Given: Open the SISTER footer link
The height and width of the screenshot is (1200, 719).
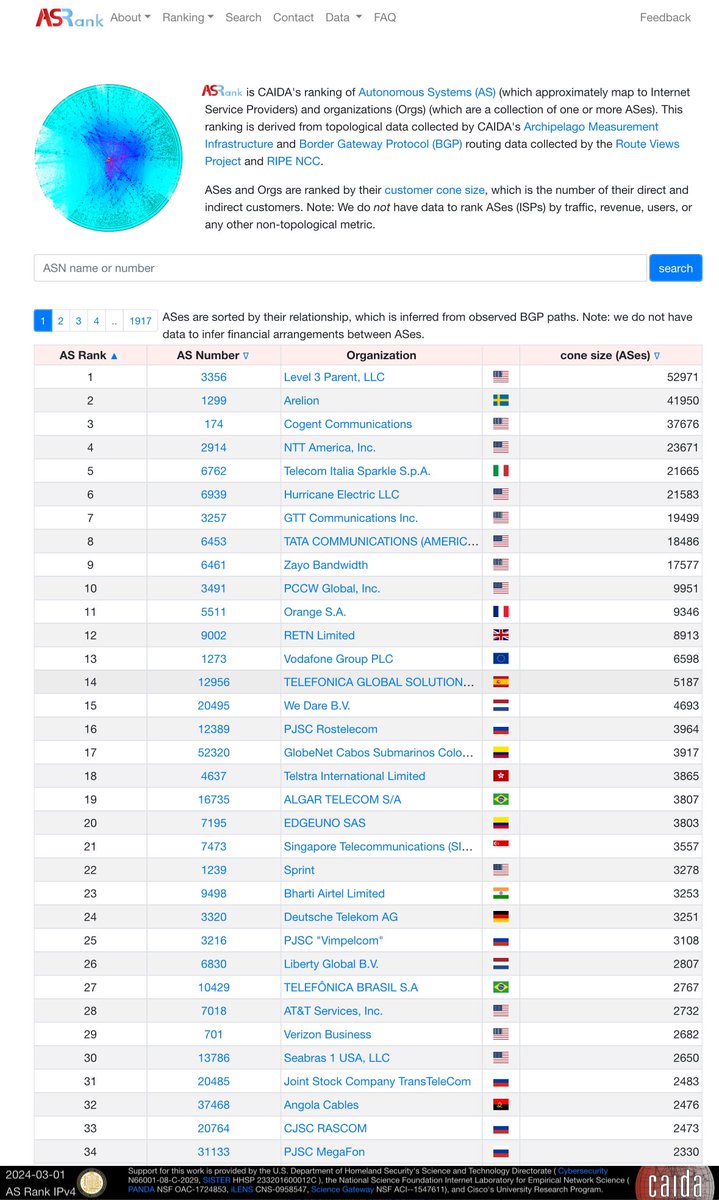Looking at the screenshot, I should pos(217,1180).
